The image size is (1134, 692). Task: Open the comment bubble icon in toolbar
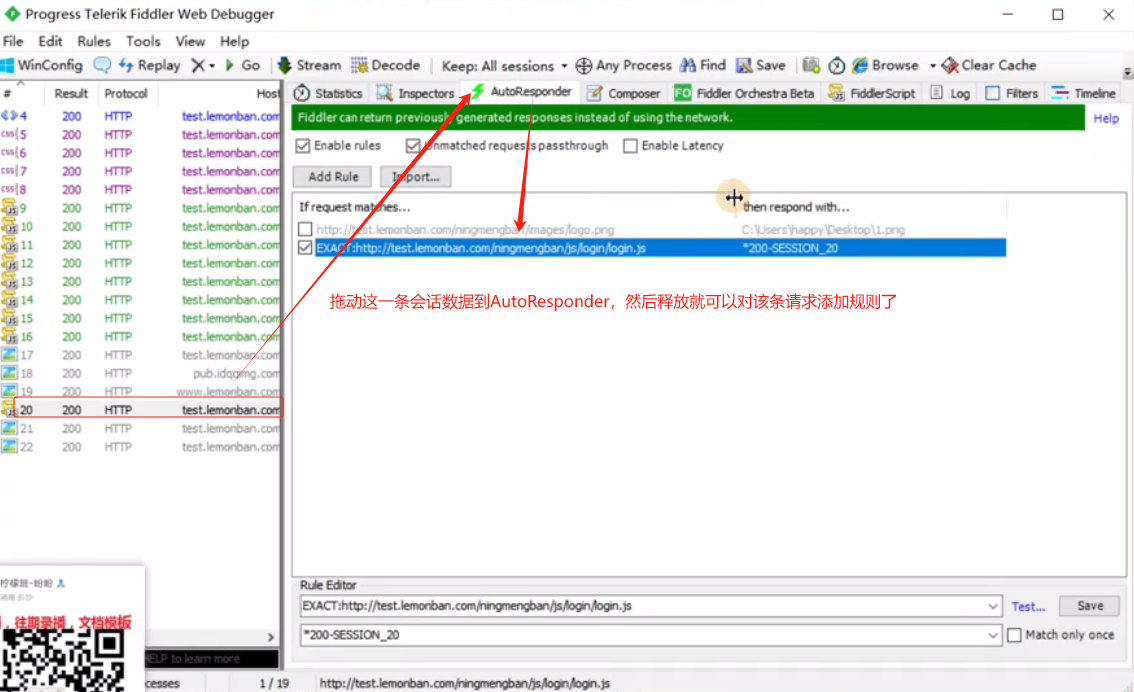point(103,65)
